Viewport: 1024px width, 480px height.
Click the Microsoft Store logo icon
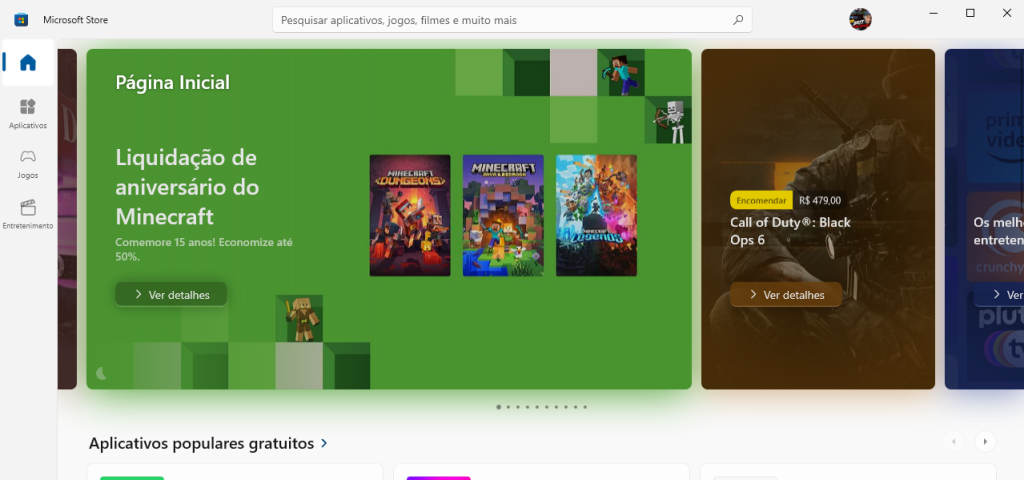click(x=21, y=19)
